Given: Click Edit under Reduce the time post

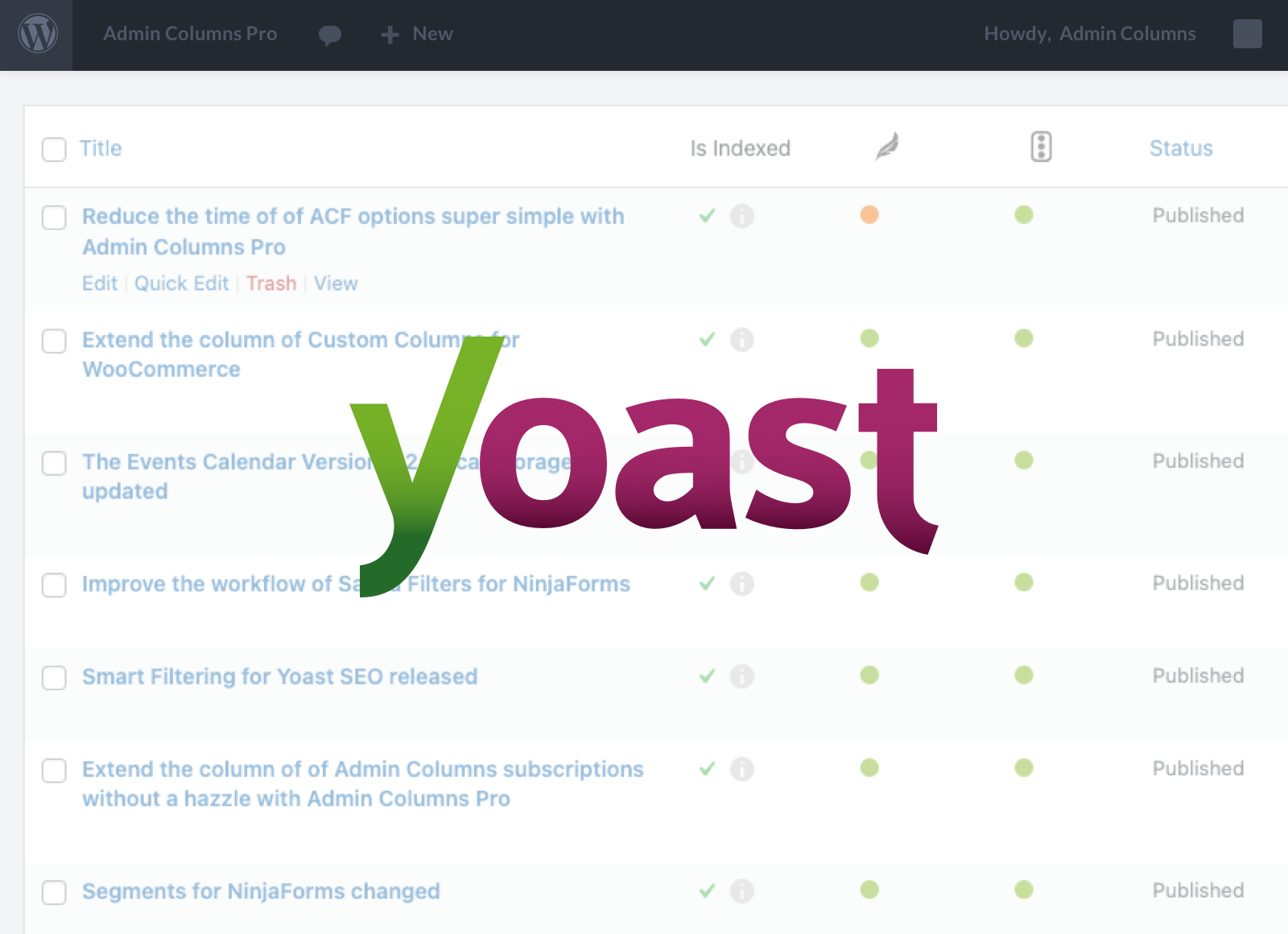Looking at the screenshot, I should (x=100, y=283).
